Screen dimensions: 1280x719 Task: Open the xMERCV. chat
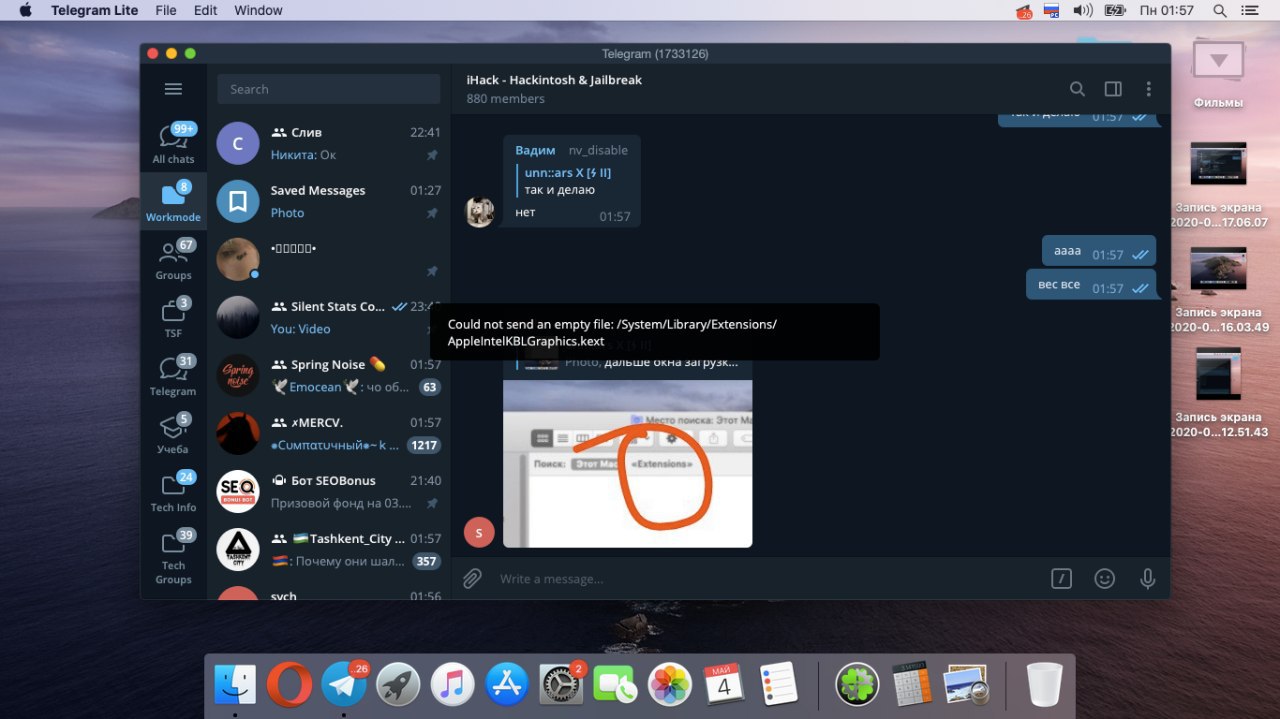click(329, 434)
